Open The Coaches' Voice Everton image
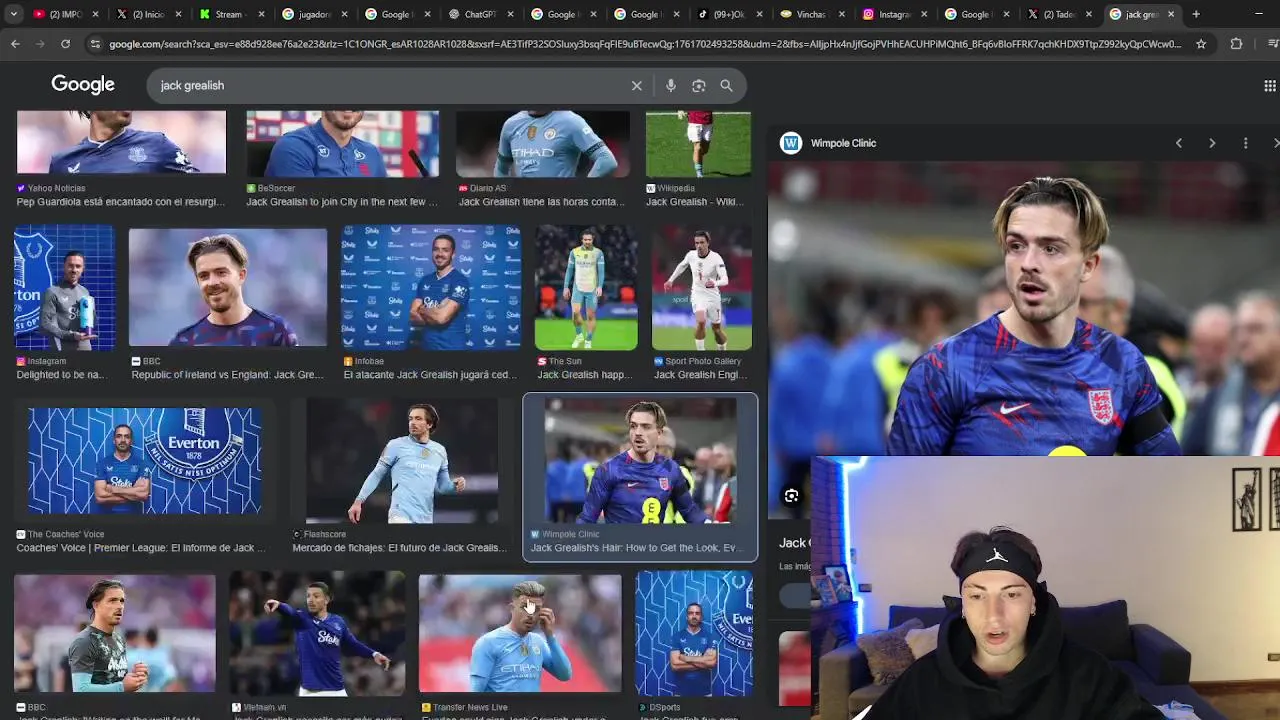Image resolution: width=1280 pixels, height=720 pixels. [x=145, y=461]
